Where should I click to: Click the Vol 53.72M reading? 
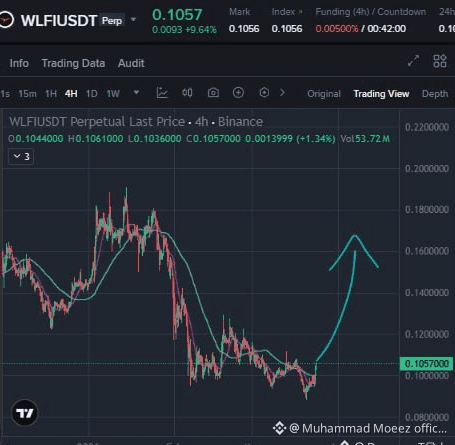(x=365, y=139)
